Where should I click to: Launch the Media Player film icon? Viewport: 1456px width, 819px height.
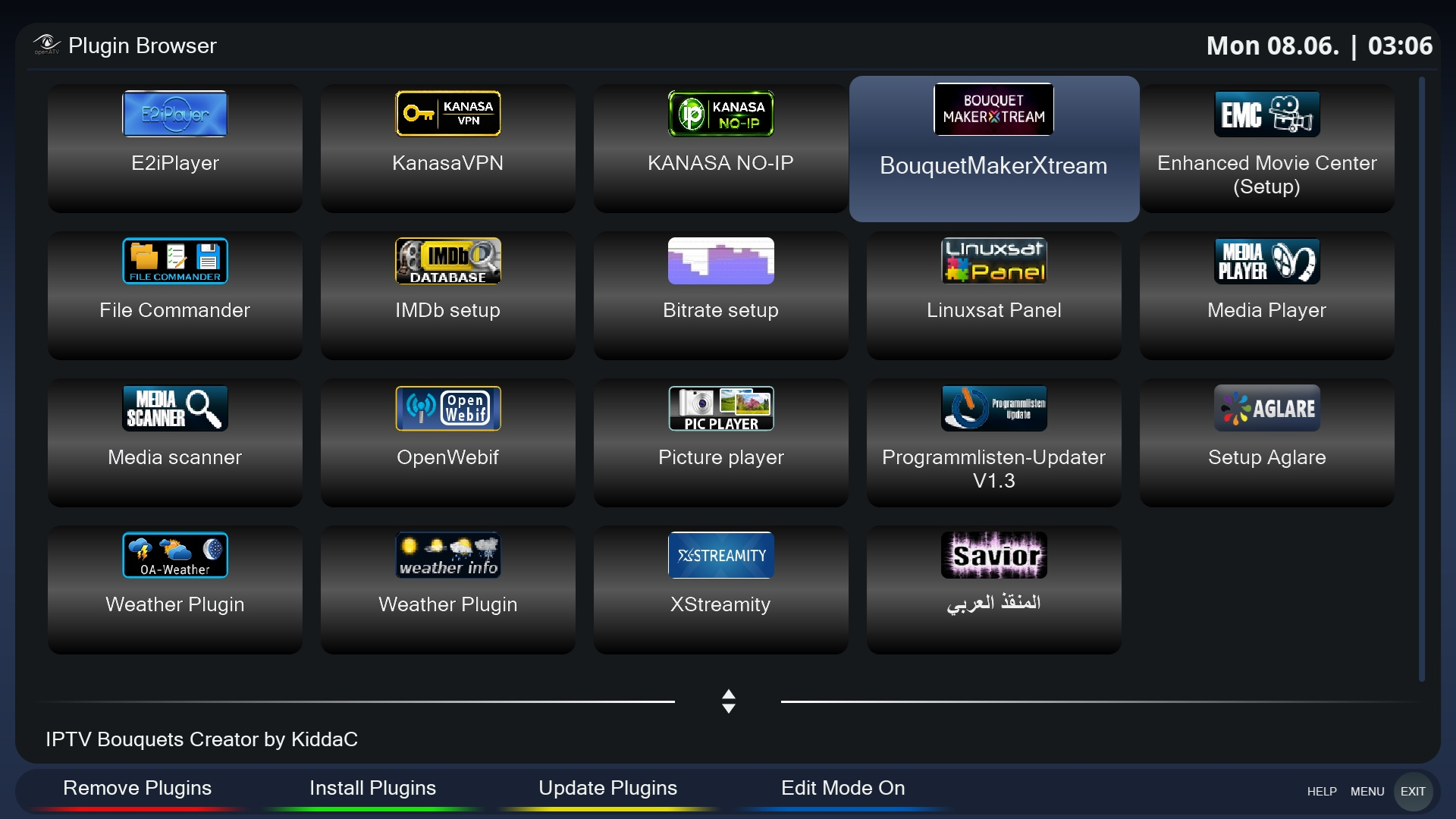(x=1267, y=261)
